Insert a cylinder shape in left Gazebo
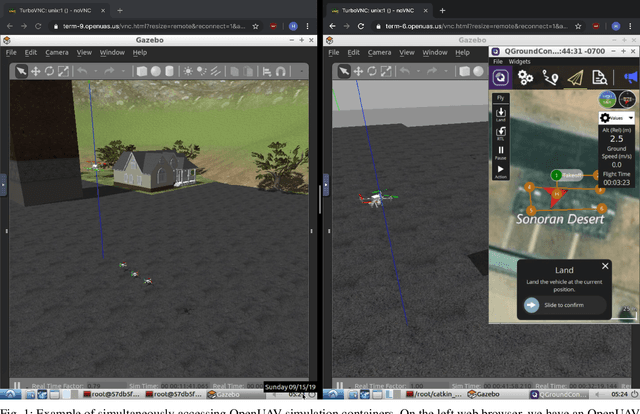This screenshot has width=640, height=414. tap(169, 71)
